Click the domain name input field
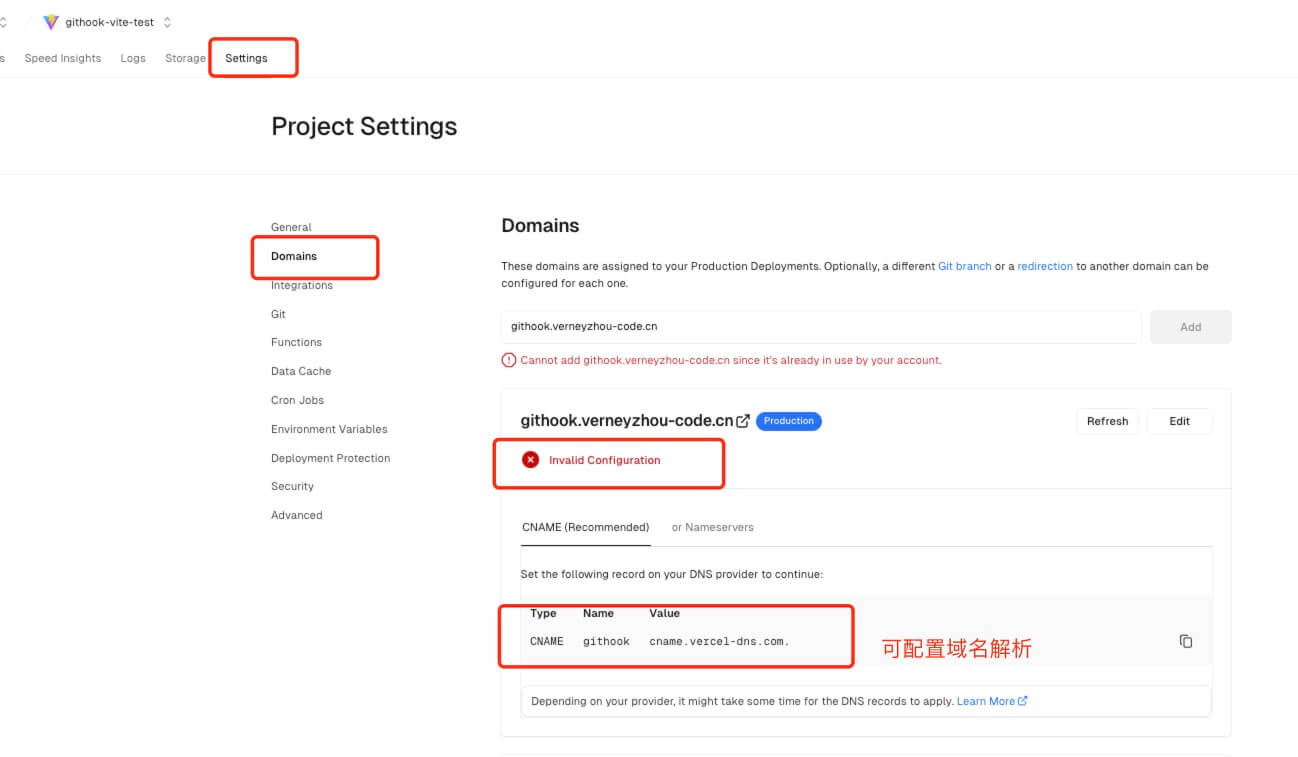Screen dimensions: 1298x757 tap(820, 327)
